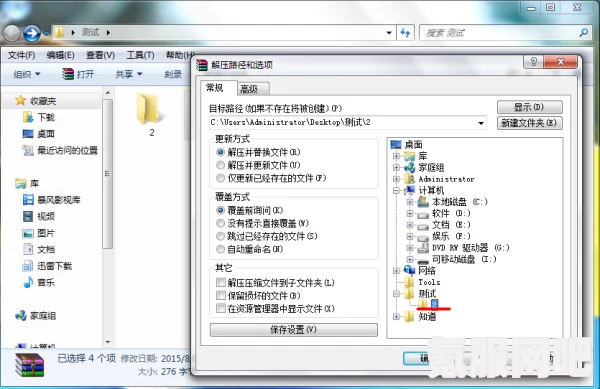
Task: Open 最近访问的位置 in sidebar
Action: pos(67,150)
